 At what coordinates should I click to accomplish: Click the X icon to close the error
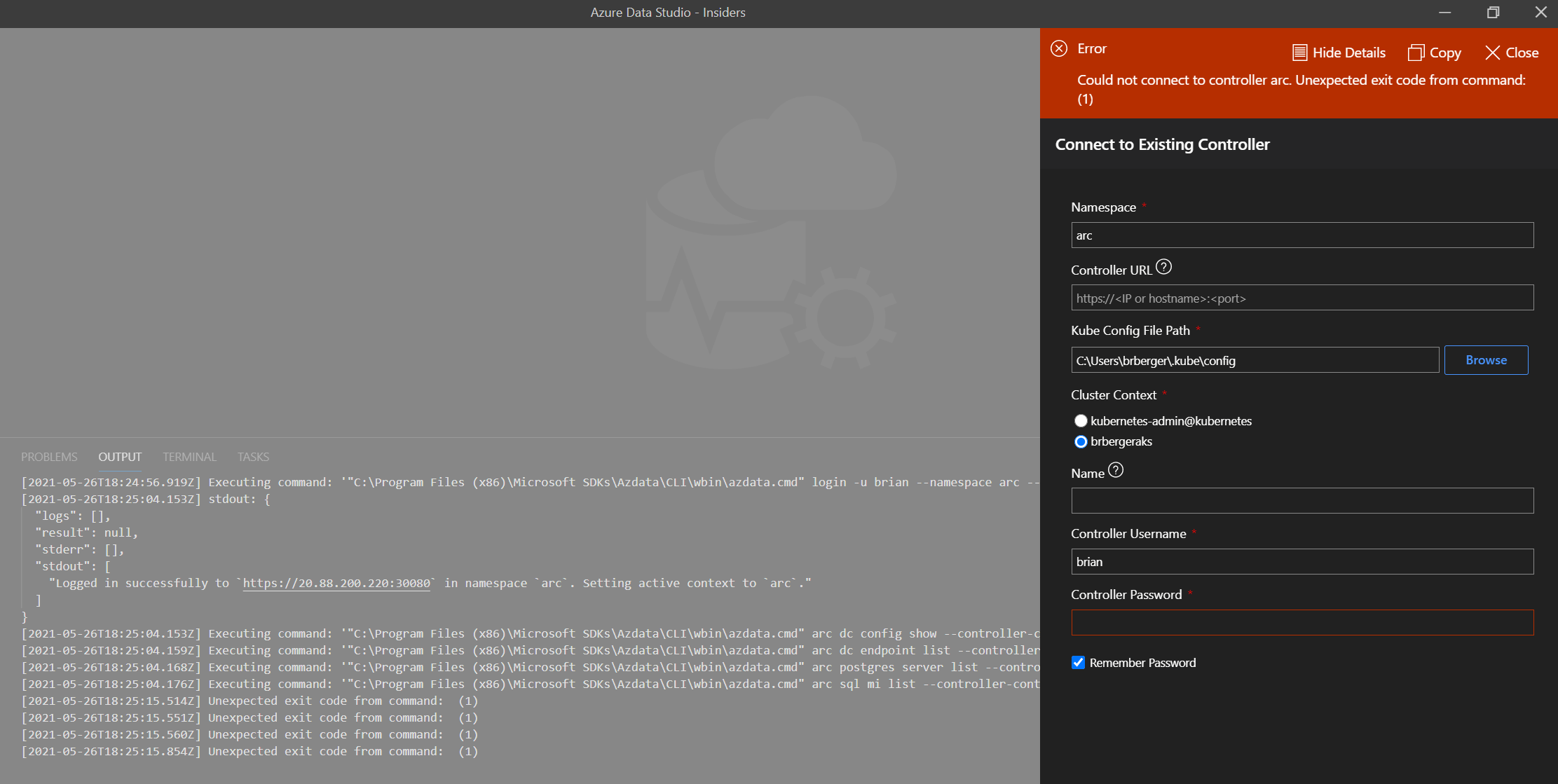click(1492, 52)
